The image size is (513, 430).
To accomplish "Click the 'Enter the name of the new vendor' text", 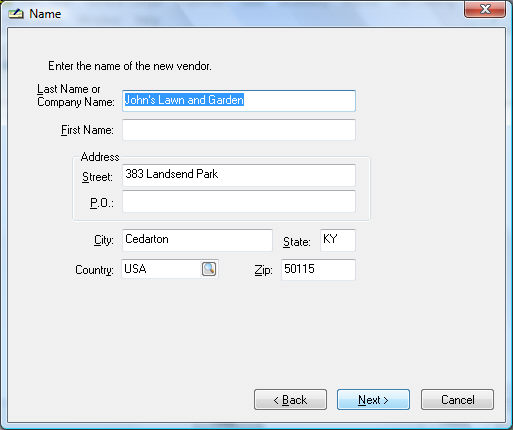I will pos(130,66).
